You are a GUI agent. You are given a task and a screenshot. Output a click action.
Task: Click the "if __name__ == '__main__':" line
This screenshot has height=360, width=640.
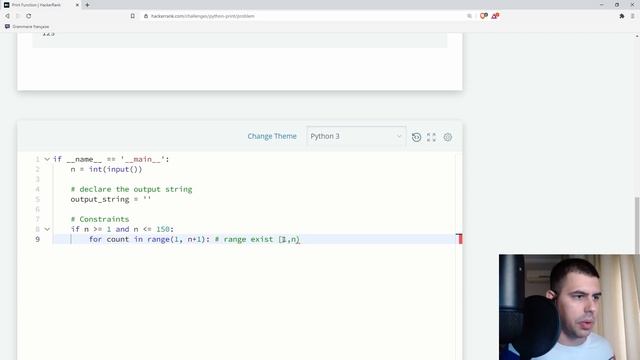pyautogui.click(x=111, y=159)
